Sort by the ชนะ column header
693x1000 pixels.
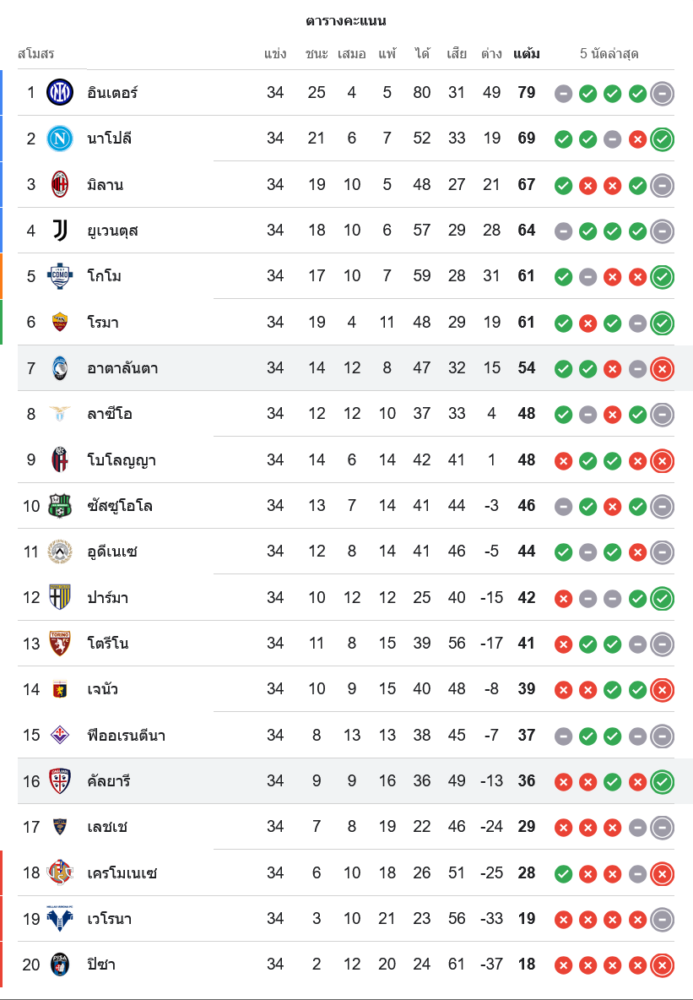[x=317, y=53]
